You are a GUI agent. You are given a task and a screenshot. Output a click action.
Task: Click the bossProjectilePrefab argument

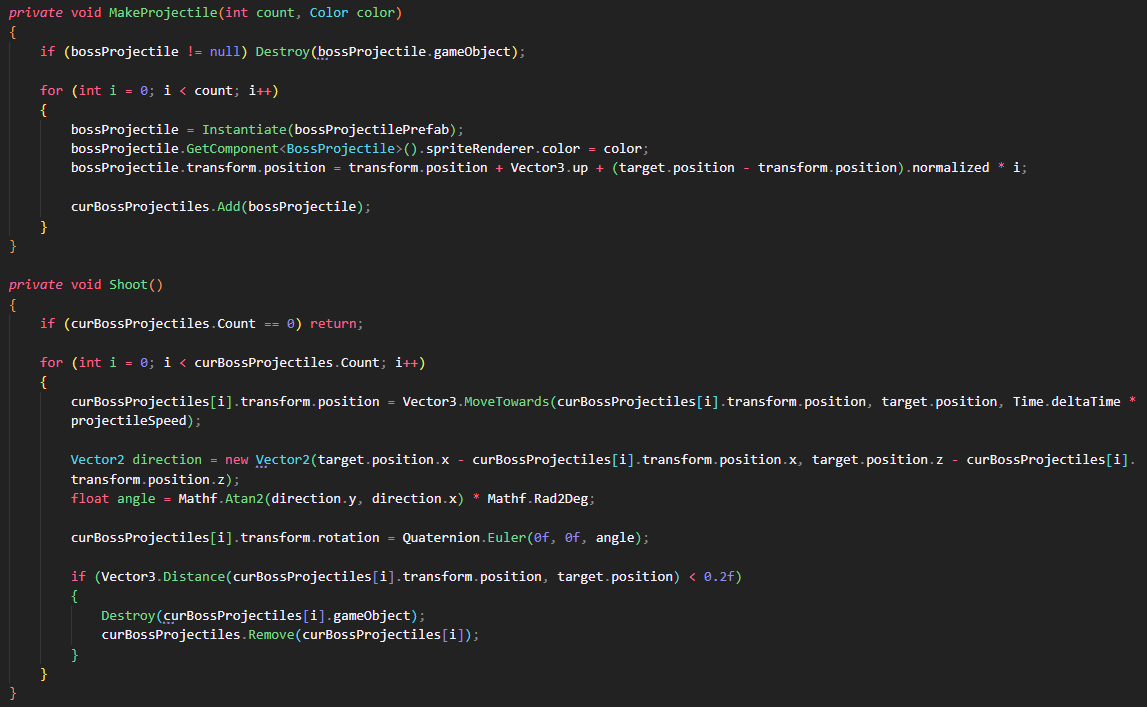372,129
